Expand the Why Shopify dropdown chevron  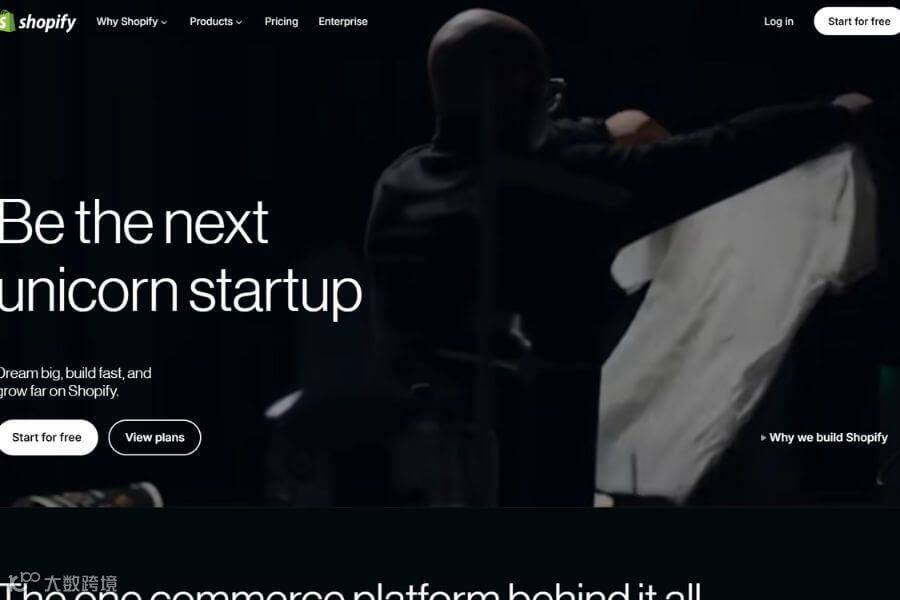(164, 22)
